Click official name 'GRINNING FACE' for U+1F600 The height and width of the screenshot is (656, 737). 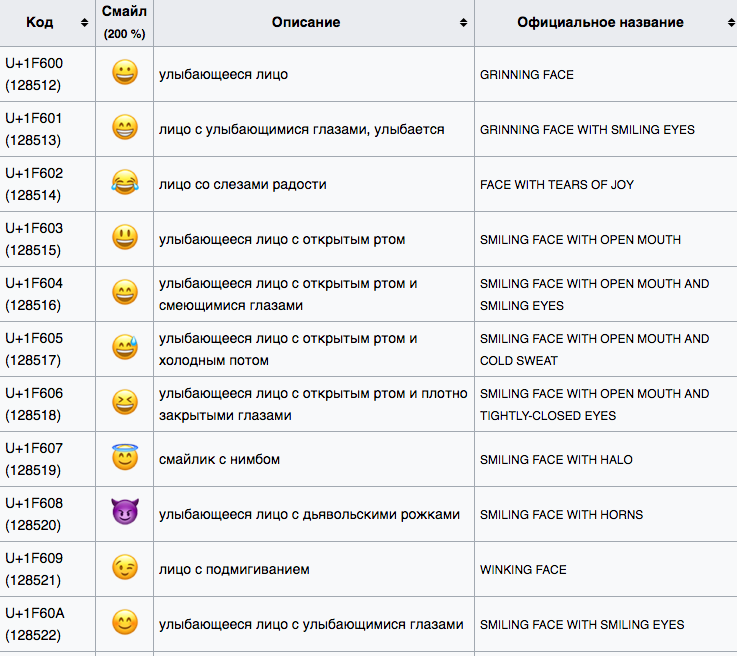tap(527, 75)
